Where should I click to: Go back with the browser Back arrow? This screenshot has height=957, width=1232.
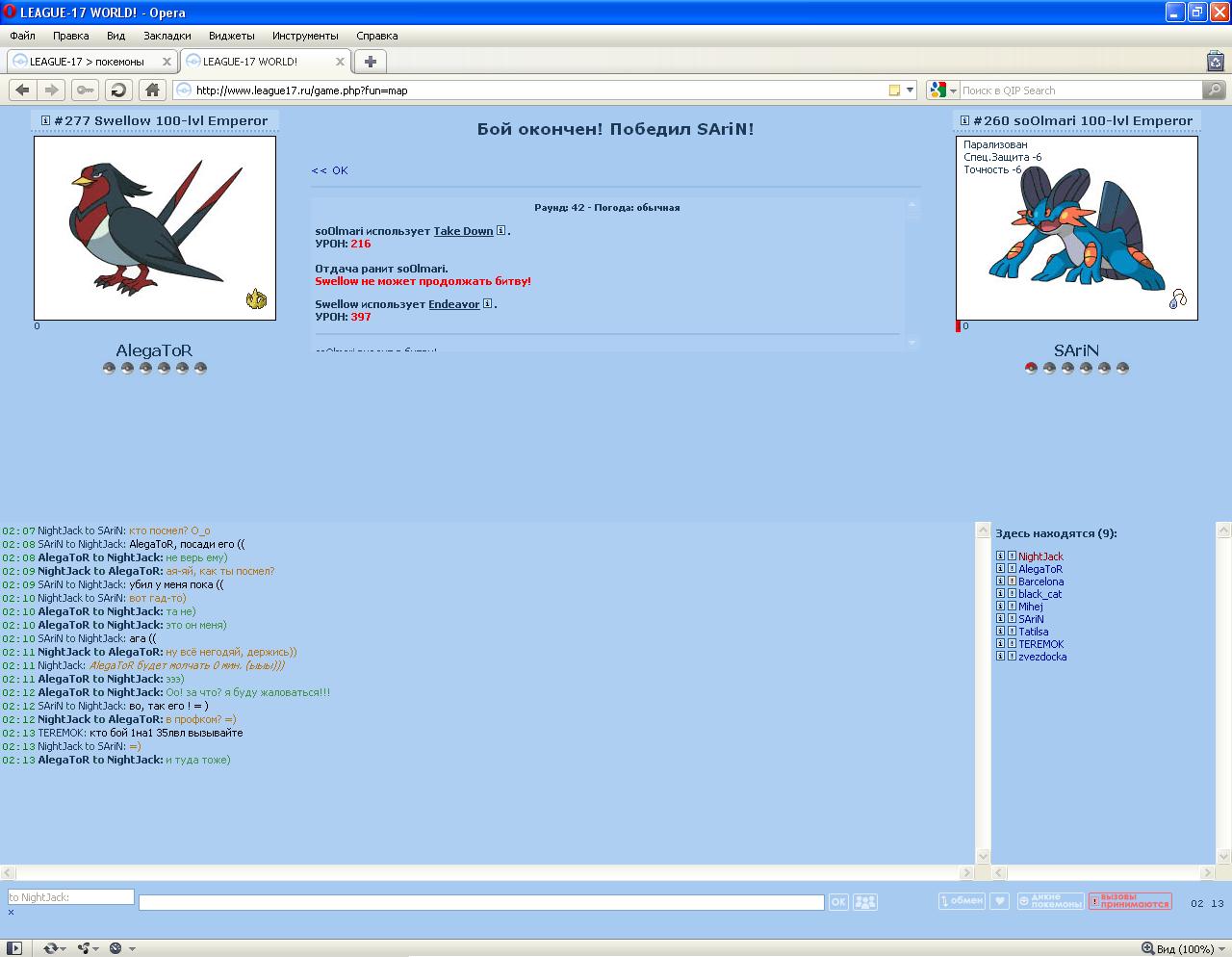(x=22, y=90)
